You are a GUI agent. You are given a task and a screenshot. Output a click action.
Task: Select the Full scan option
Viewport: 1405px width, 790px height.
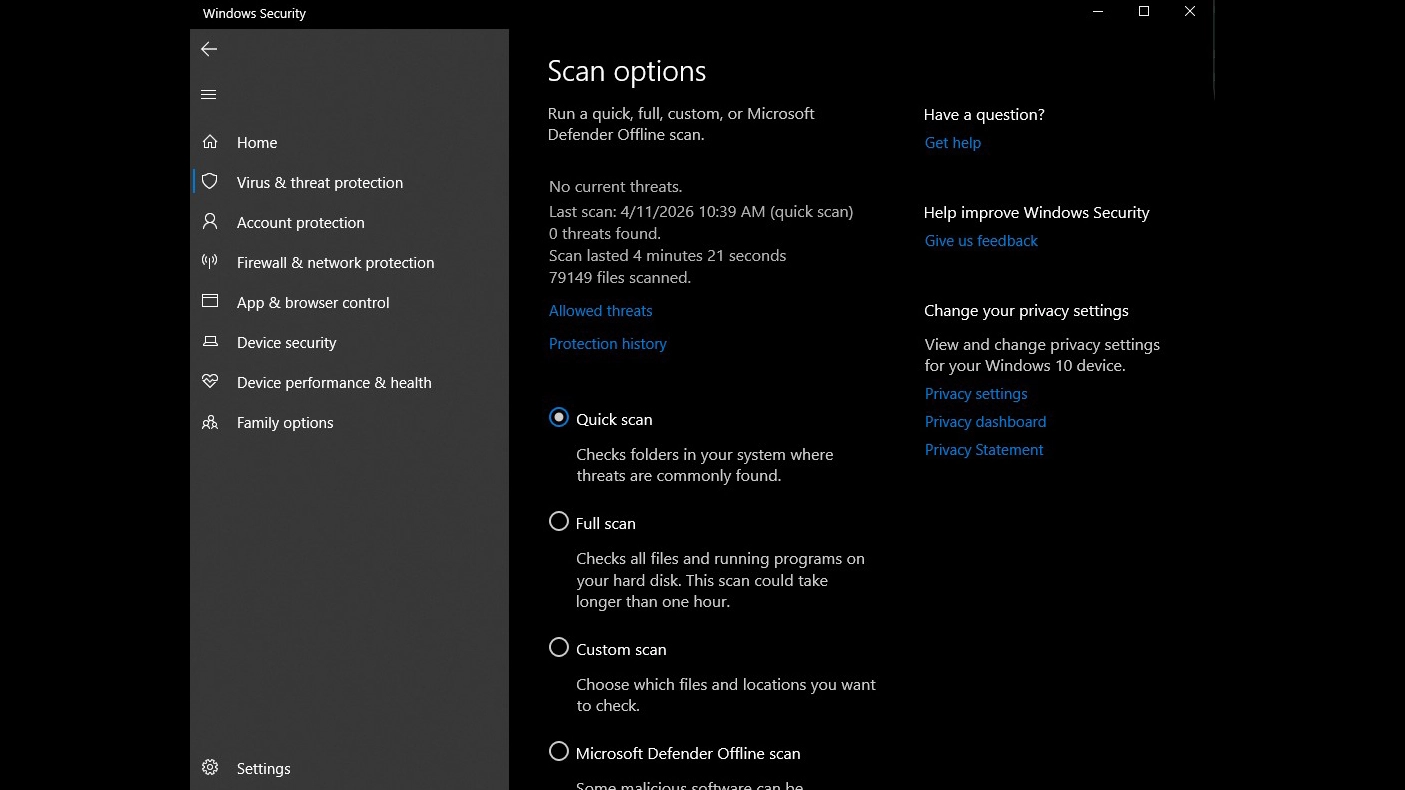click(x=559, y=522)
